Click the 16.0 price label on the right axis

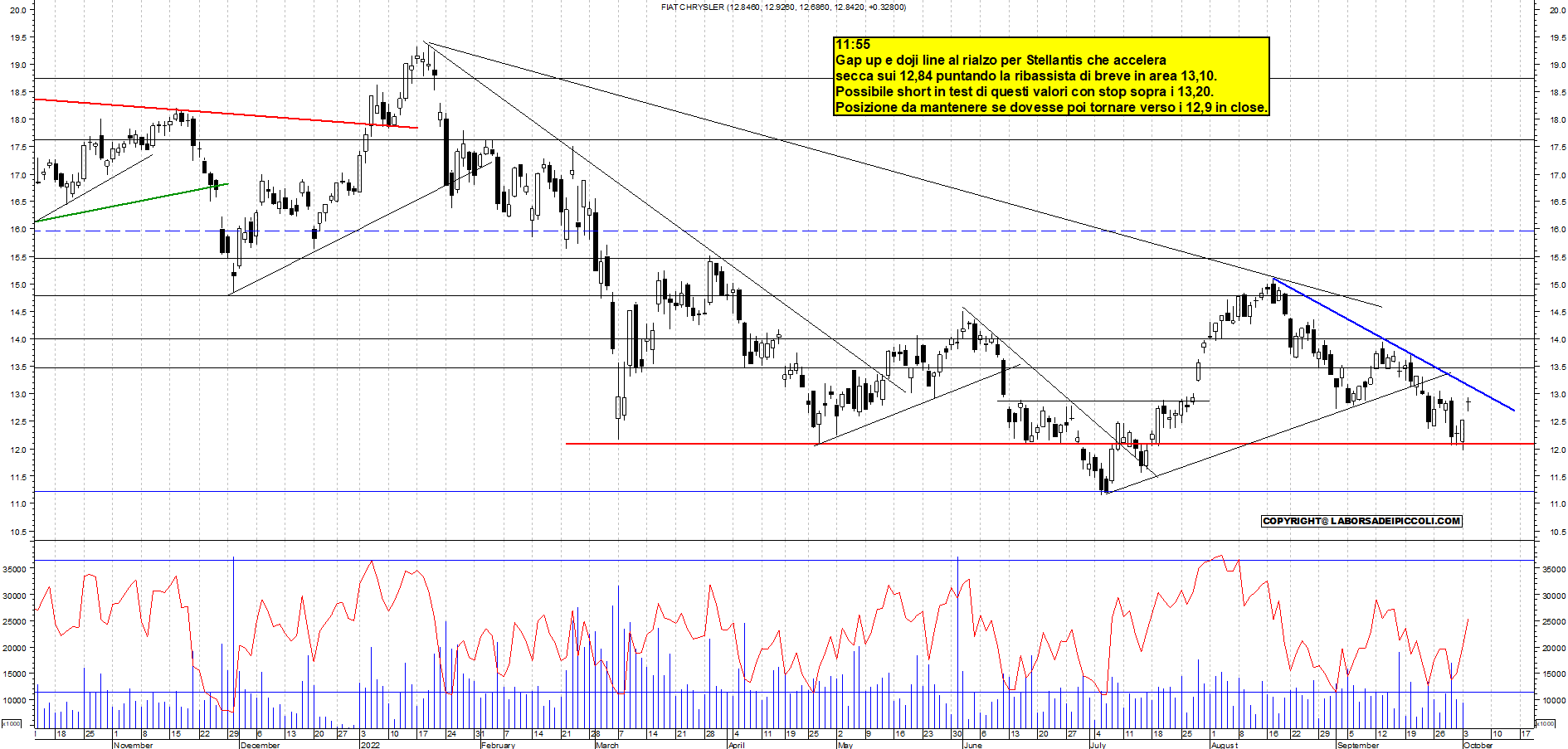(x=1557, y=230)
